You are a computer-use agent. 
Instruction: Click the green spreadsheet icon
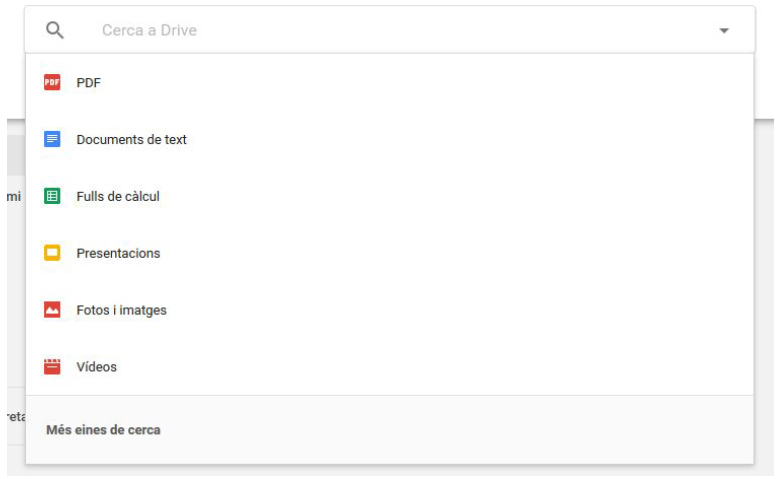(x=52, y=197)
